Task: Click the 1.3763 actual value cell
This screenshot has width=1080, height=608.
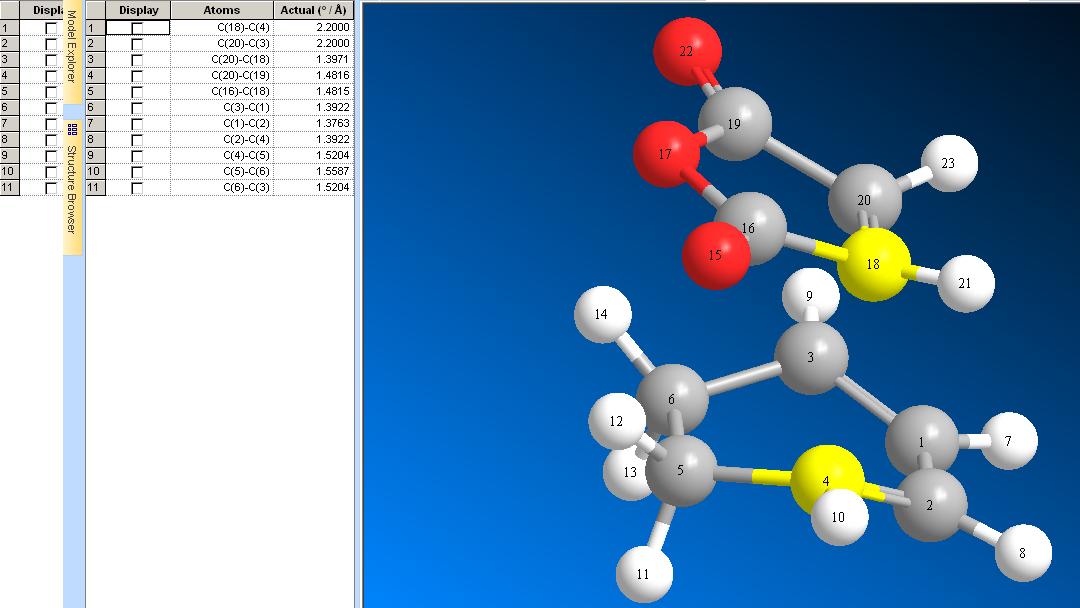Action: pos(313,123)
